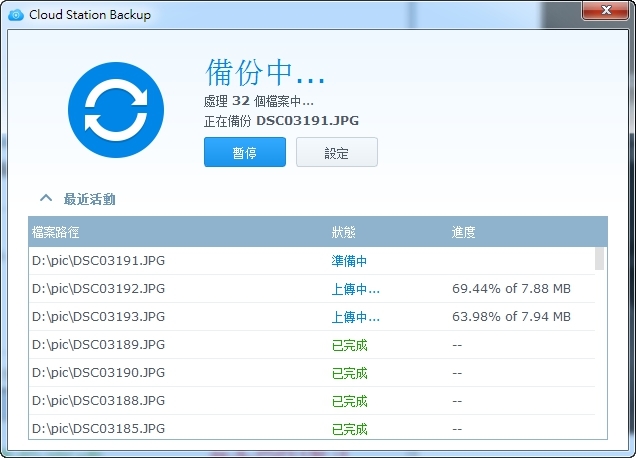Click the 檔案路徑 column header
Image resolution: width=636 pixels, height=458 pixels.
pyautogui.click(x=56, y=232)
